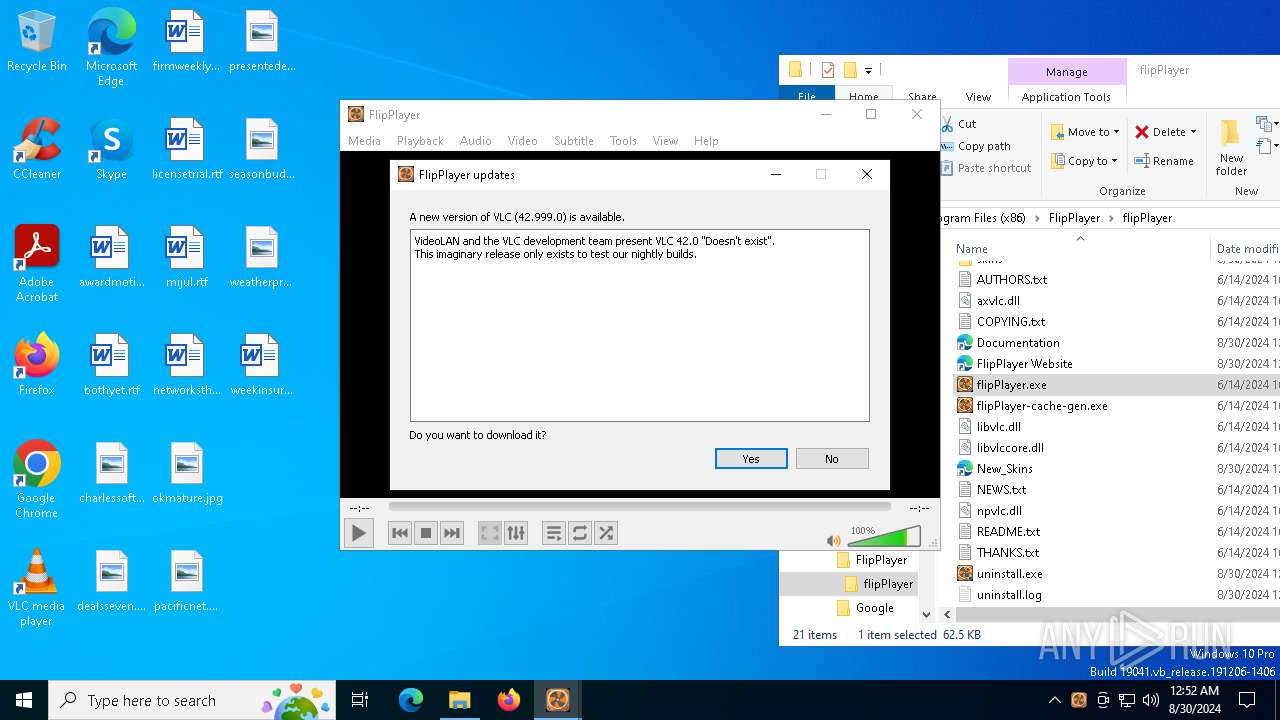The image size is (1280, 720).
Task: Open the Application Tools tab
Action: 1066,97
